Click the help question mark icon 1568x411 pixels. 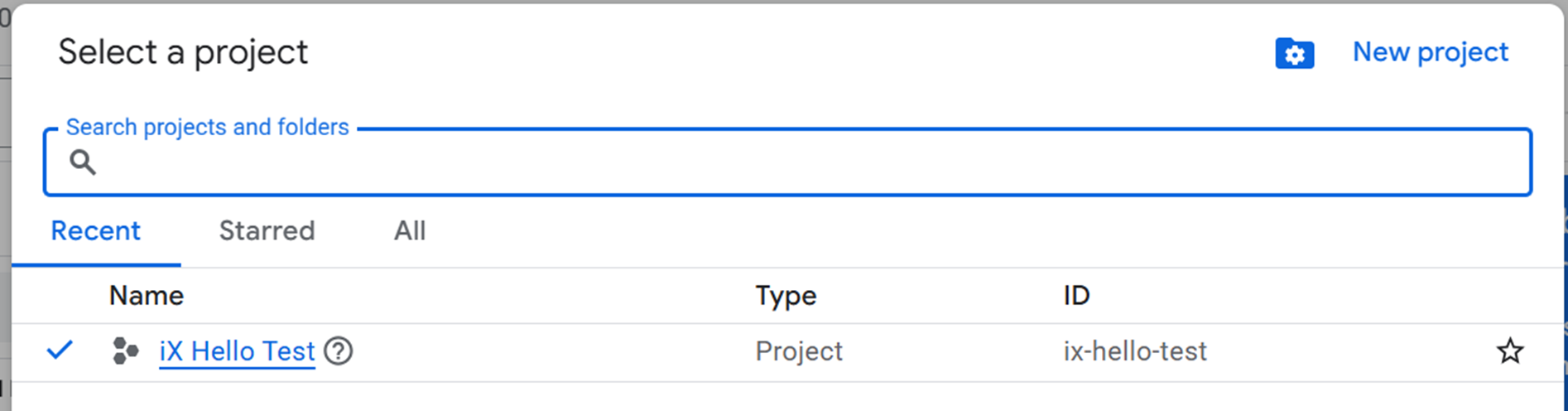[338, 351]
